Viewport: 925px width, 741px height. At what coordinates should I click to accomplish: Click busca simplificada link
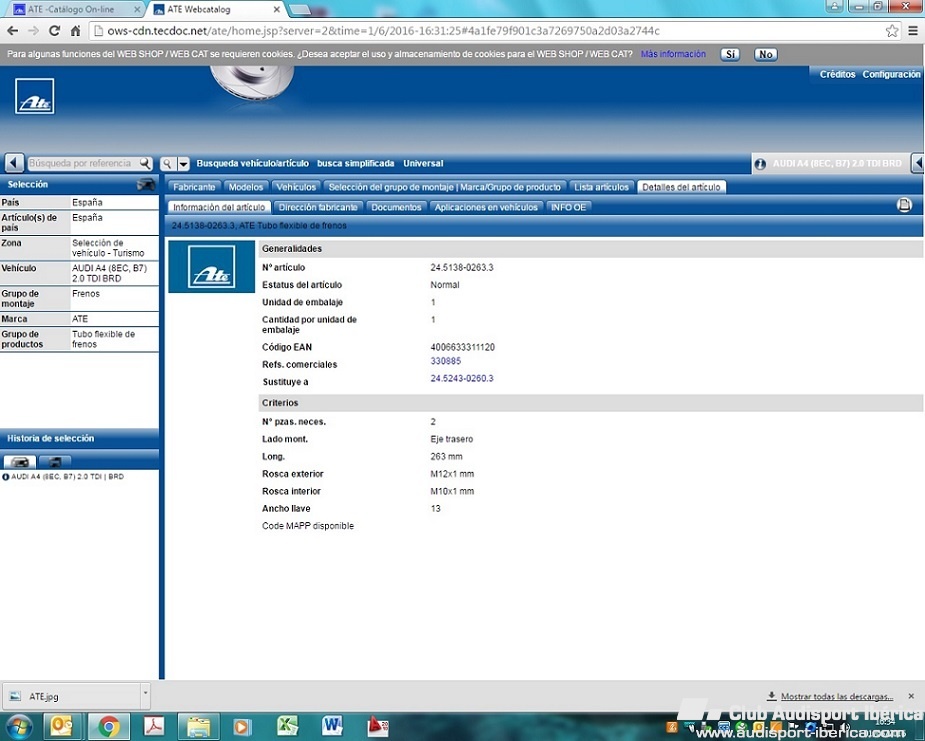click(x=356, y=163)
